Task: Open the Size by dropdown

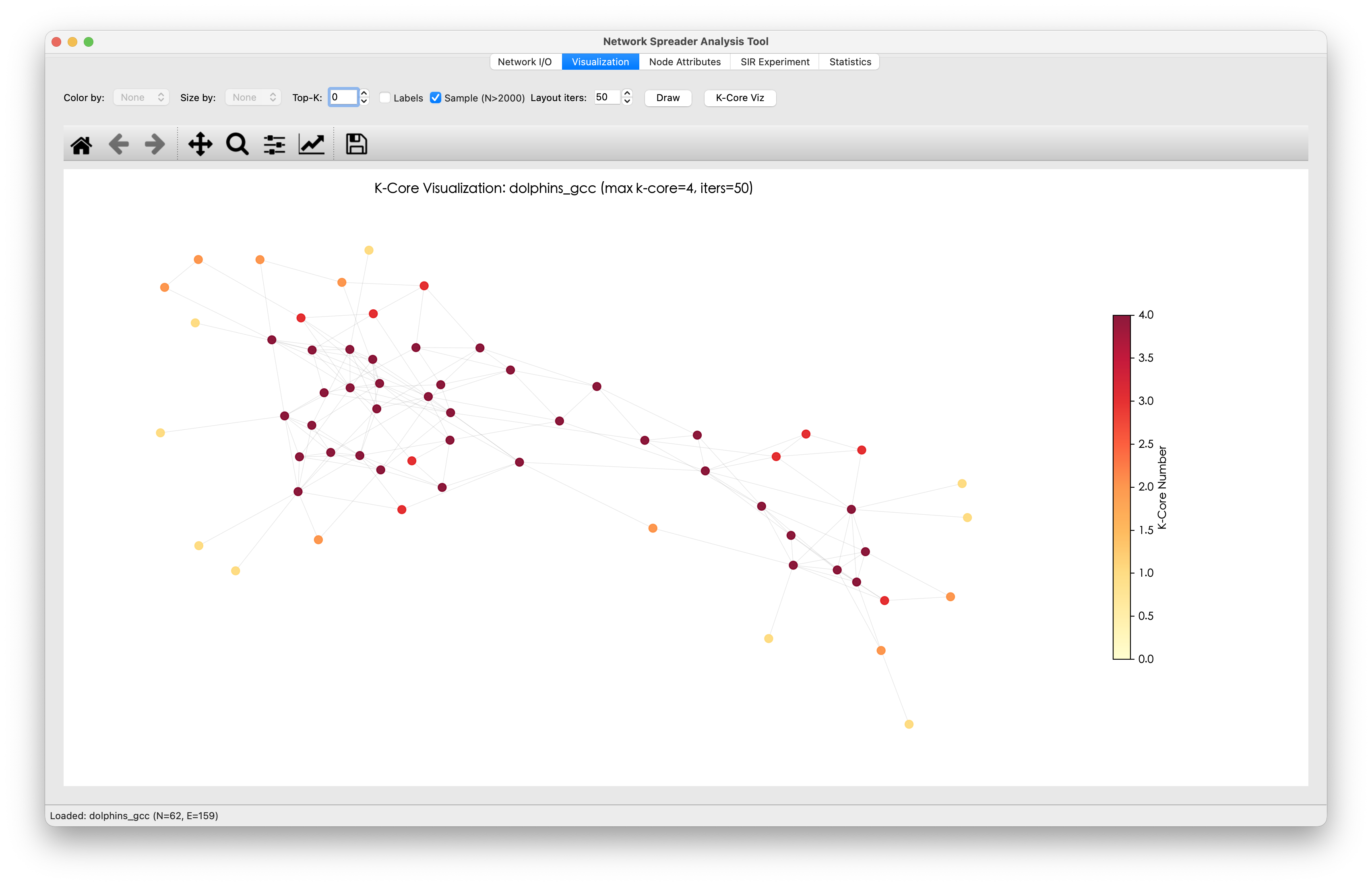Action: [x=253, y=98]
